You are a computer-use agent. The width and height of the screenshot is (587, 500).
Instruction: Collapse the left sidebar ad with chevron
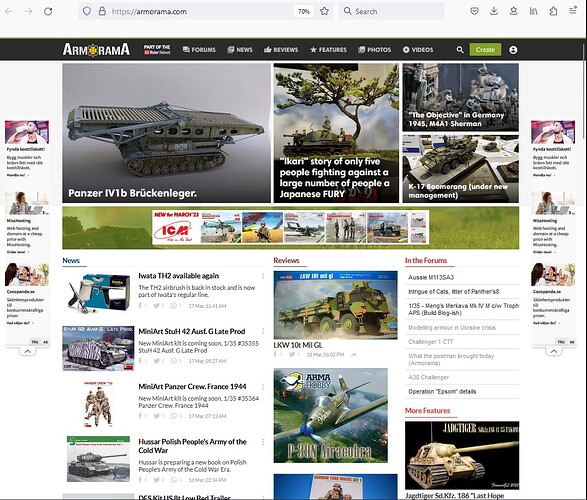point(27,351)
